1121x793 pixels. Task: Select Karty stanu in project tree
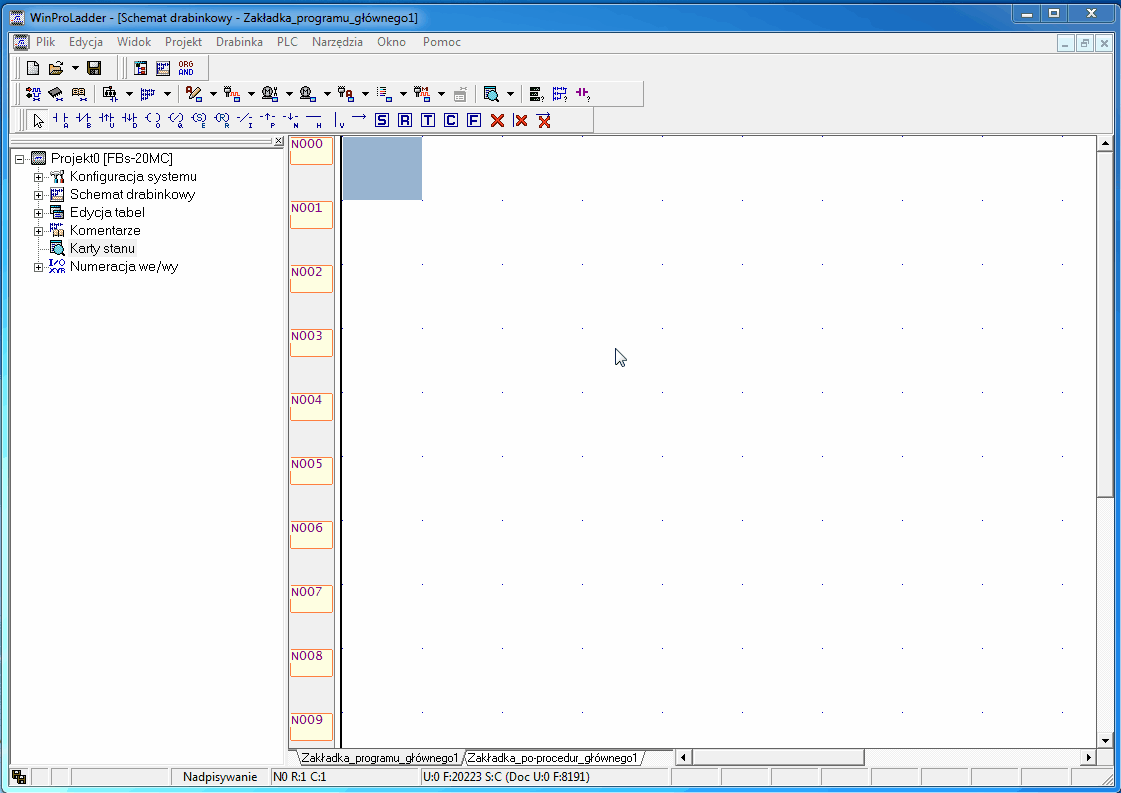click(x=102, y=249)
